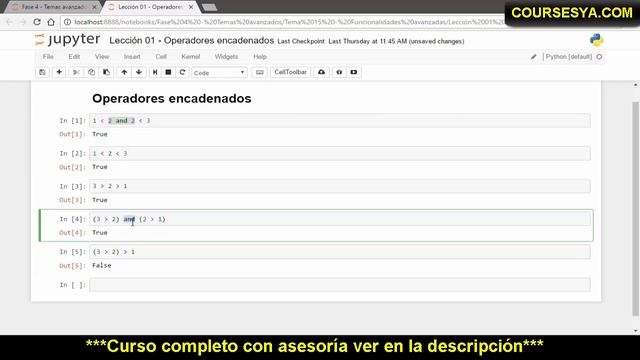Interrupt the kernel stop icon
Screen dimensions: 640x360
pos(168,72)
